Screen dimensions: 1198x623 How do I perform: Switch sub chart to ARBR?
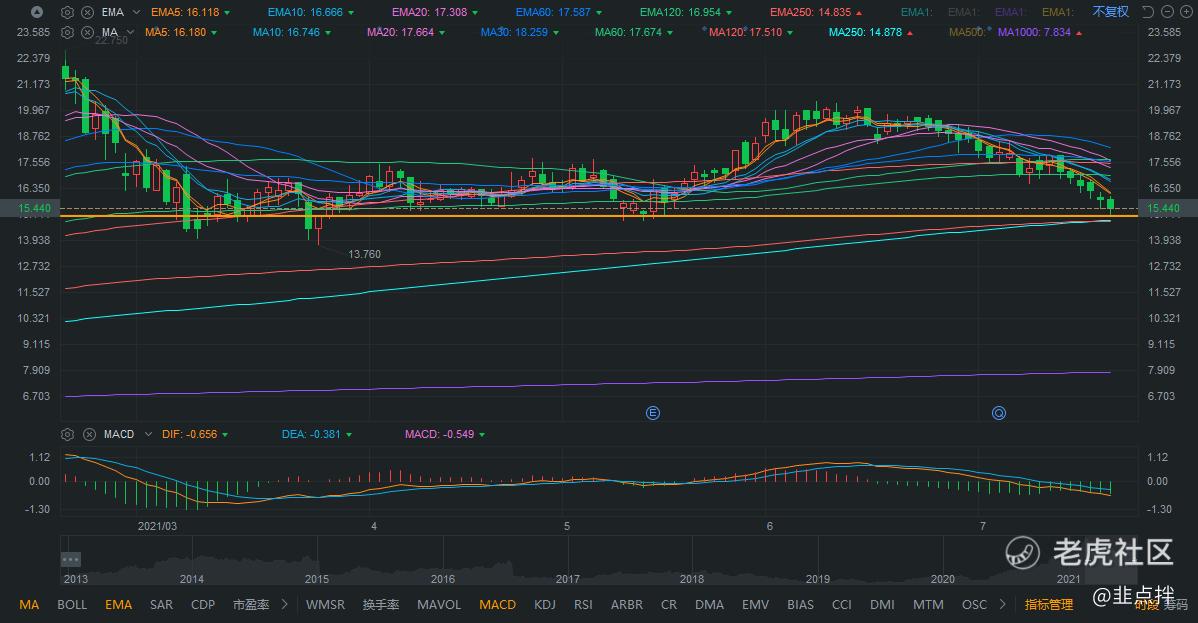(627, 605)
